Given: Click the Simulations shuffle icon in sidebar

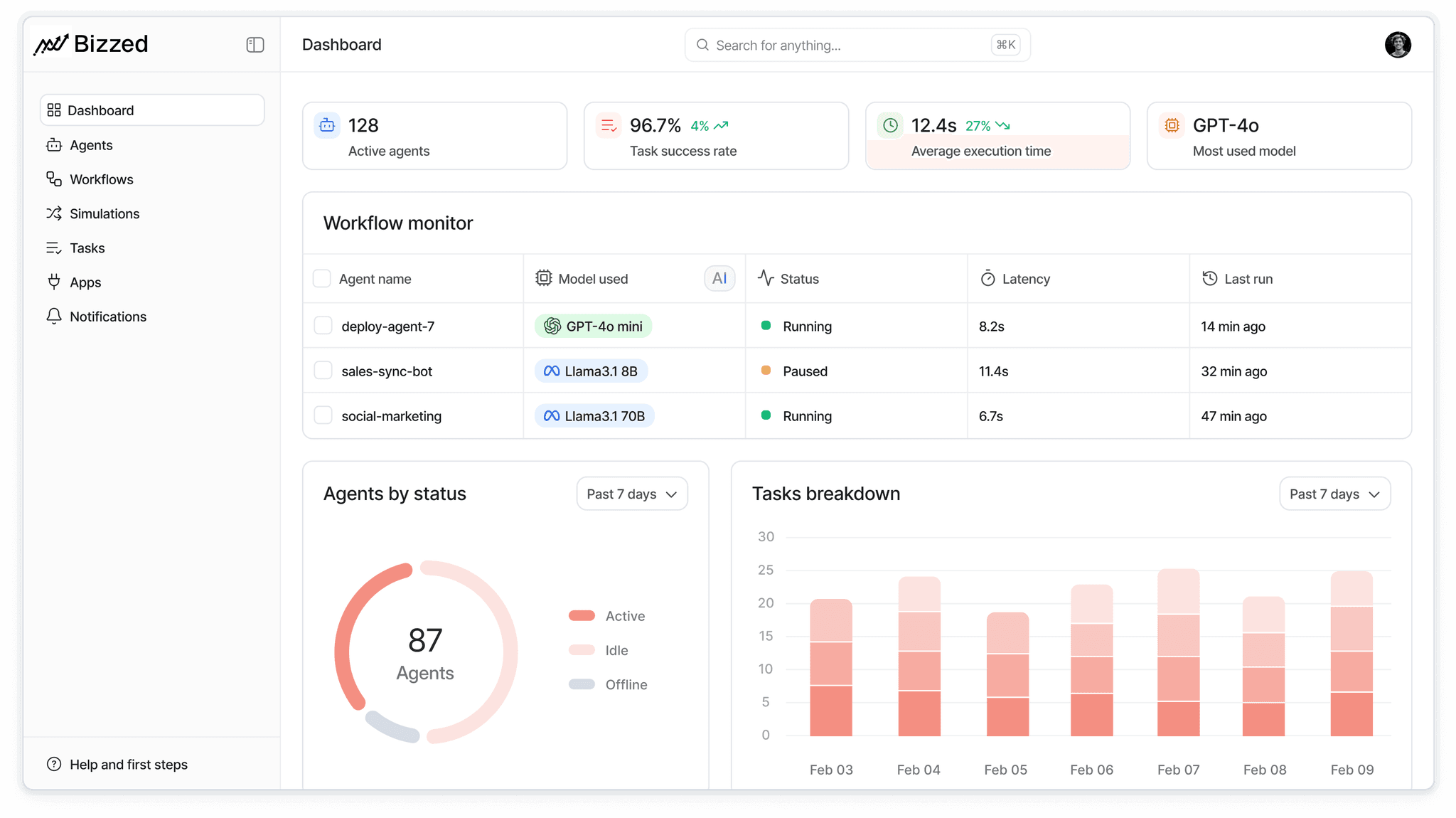Looking at the screenshot, I should (x=54, y=213).
